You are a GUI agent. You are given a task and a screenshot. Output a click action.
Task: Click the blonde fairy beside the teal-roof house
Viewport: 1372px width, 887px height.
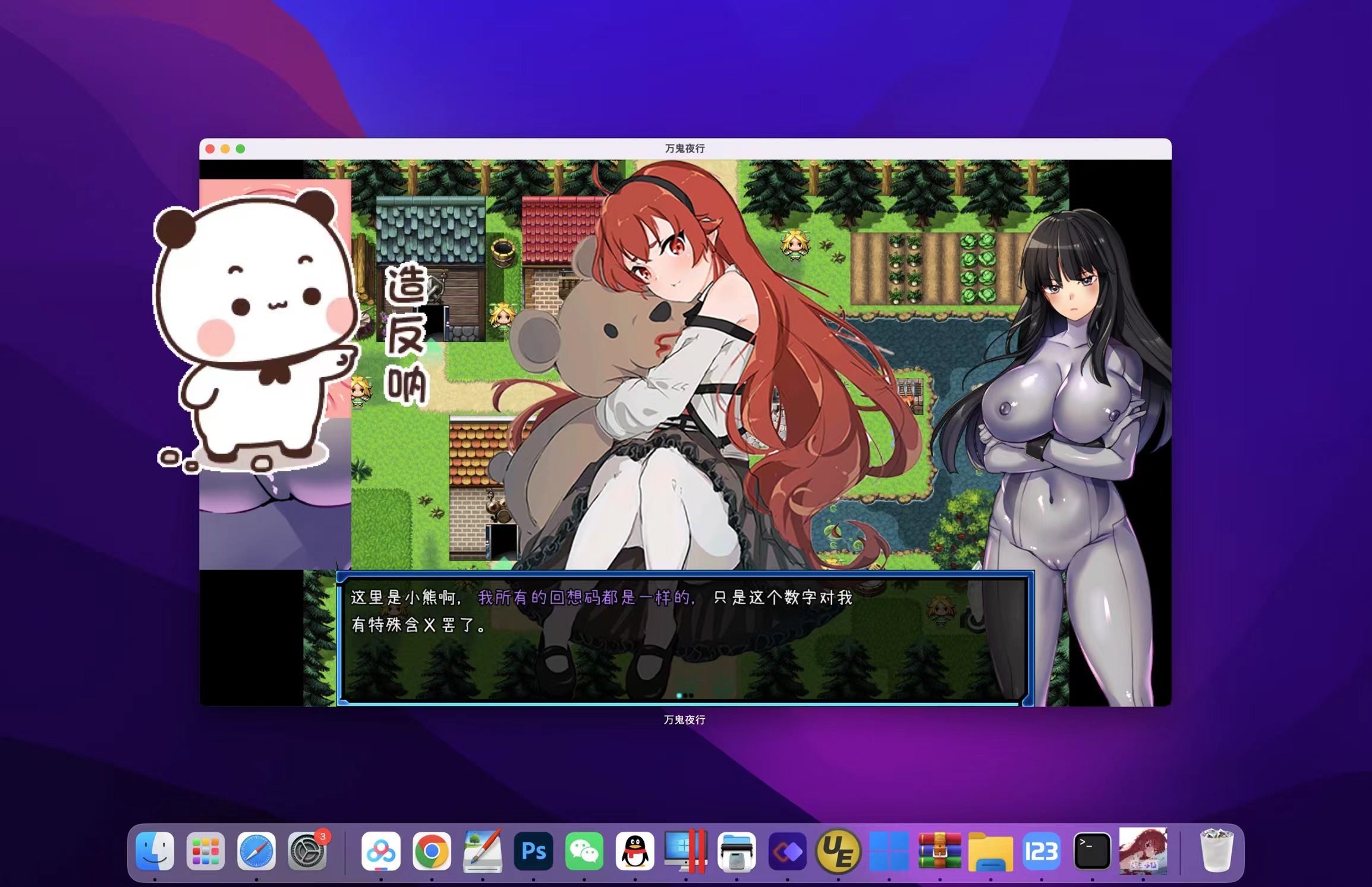point(502,317)
